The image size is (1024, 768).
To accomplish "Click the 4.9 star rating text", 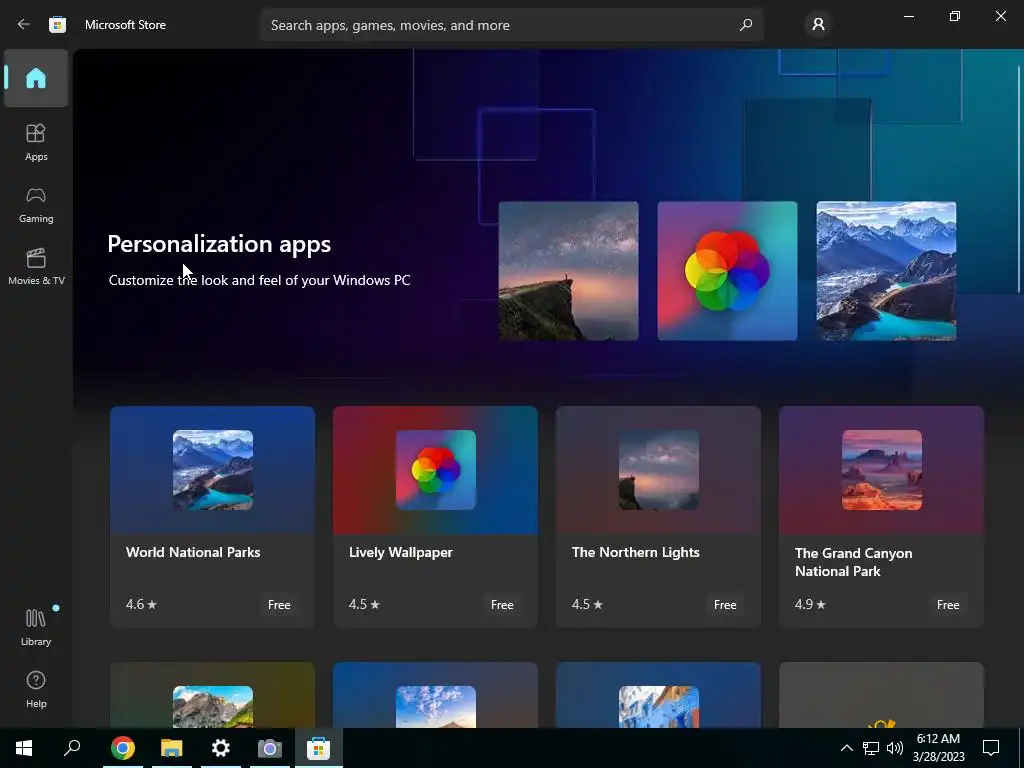I will [810, 605].
